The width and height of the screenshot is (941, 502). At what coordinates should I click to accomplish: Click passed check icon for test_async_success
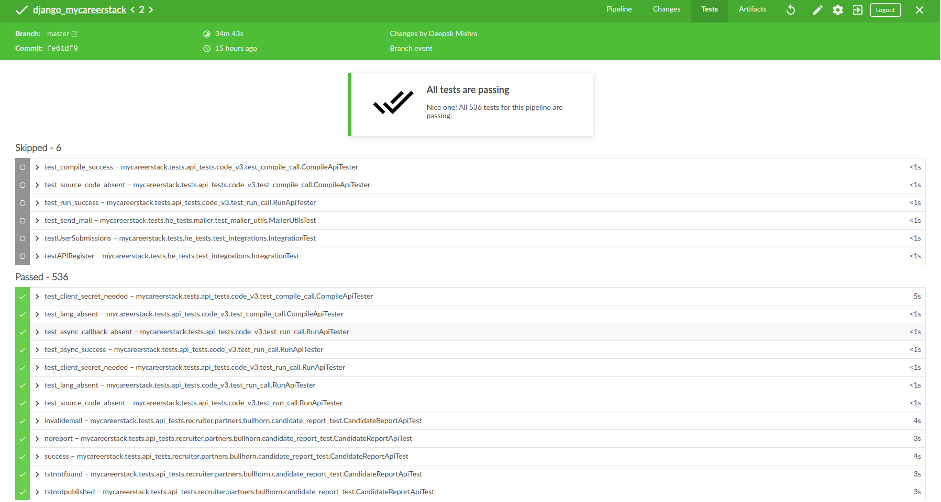pyautogui.click(x=22, y=349)
